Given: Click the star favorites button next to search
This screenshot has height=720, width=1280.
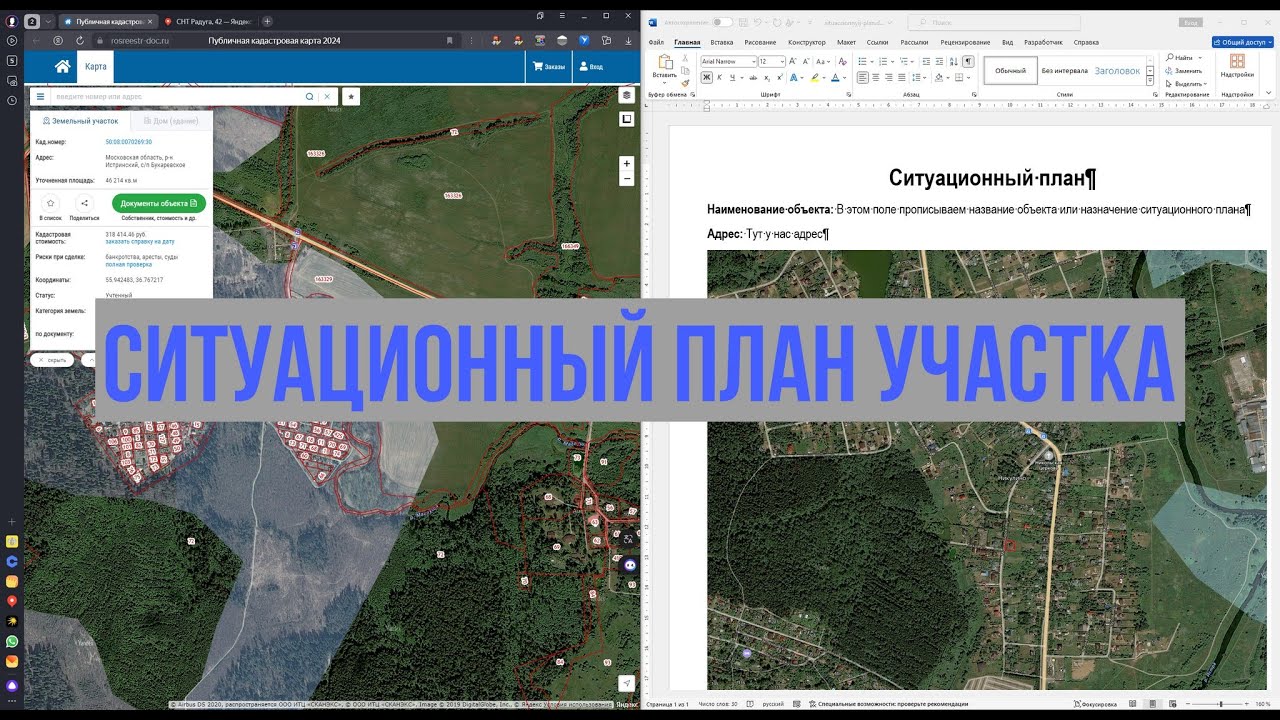Looking at the screenshot, I should click(x=351, y=97).
